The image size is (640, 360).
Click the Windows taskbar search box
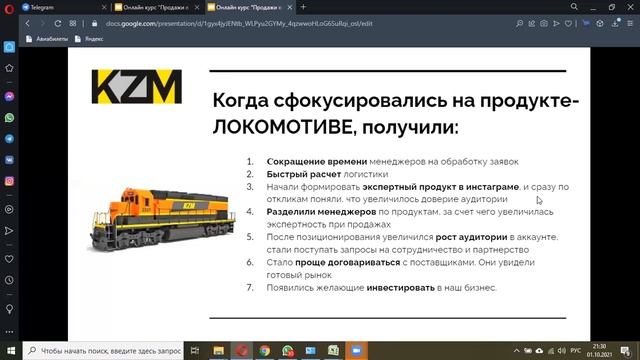click(103, 351)
